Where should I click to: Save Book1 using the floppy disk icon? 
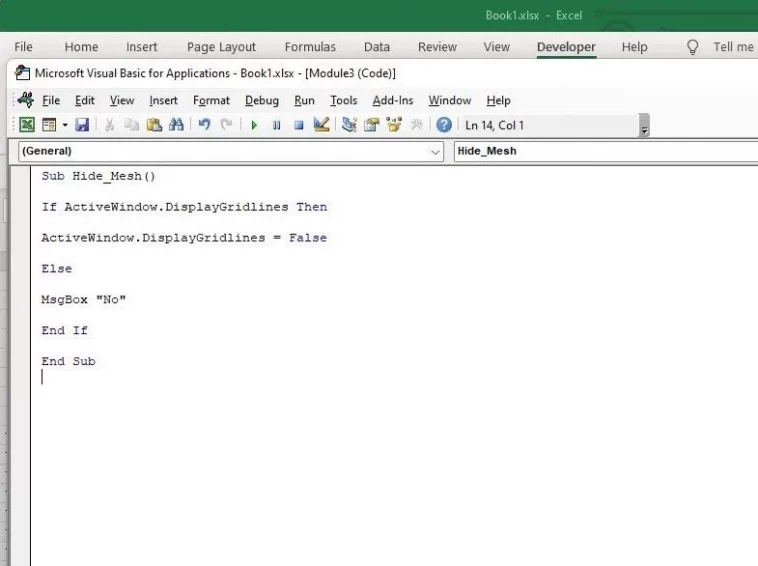tap(82, 125)
